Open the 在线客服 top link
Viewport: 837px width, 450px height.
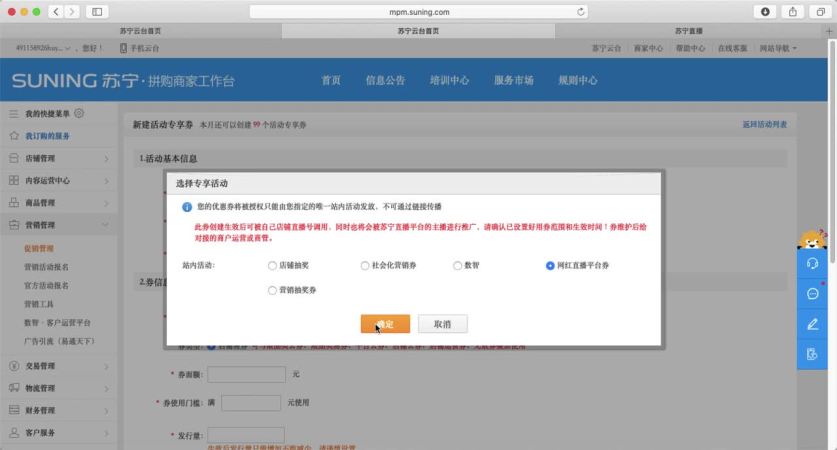pos(732,48)
